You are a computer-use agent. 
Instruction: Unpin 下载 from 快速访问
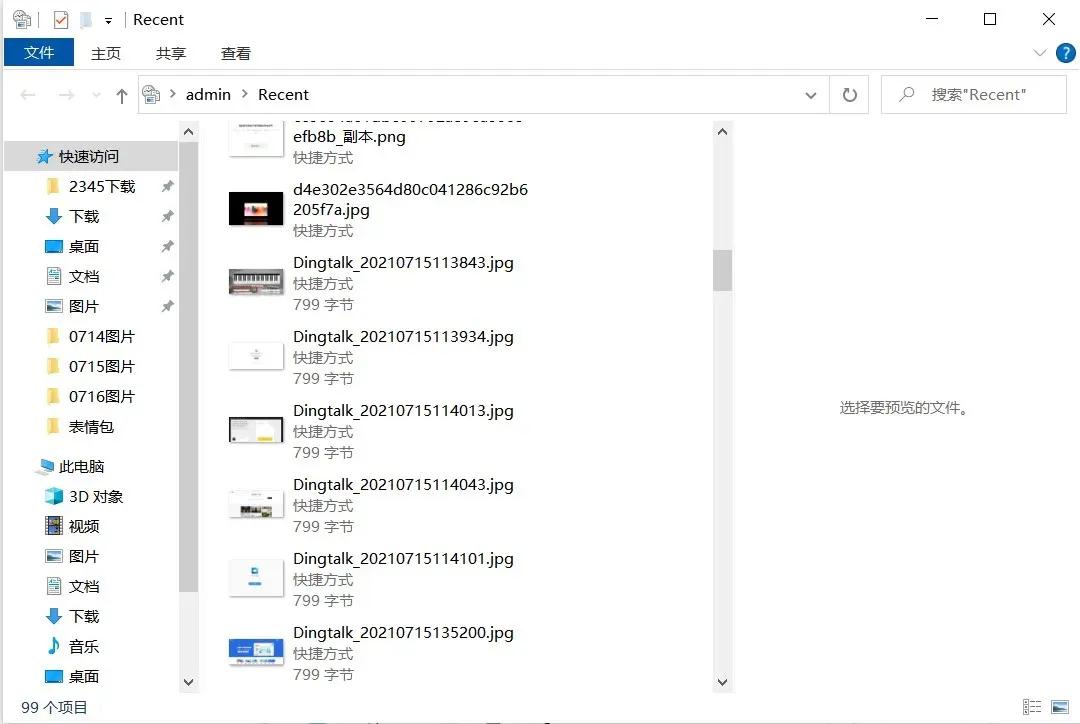coord(169,216)
